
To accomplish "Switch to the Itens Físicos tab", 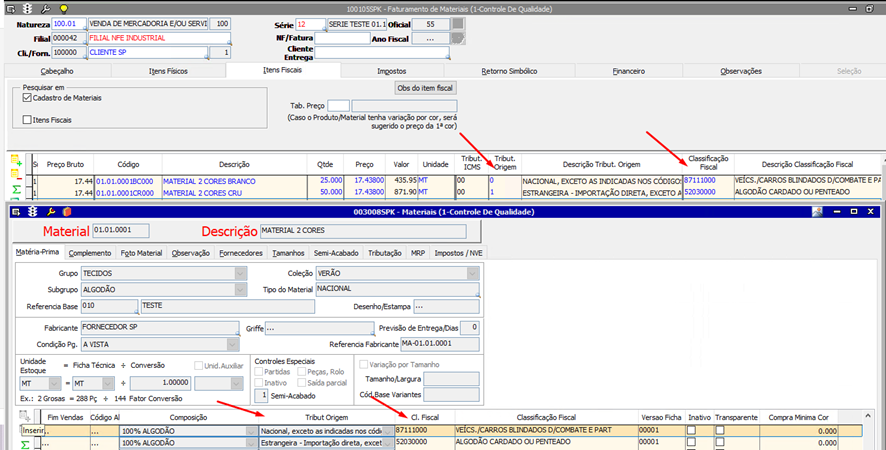I will pyautogui.click(x=168, y=71).
